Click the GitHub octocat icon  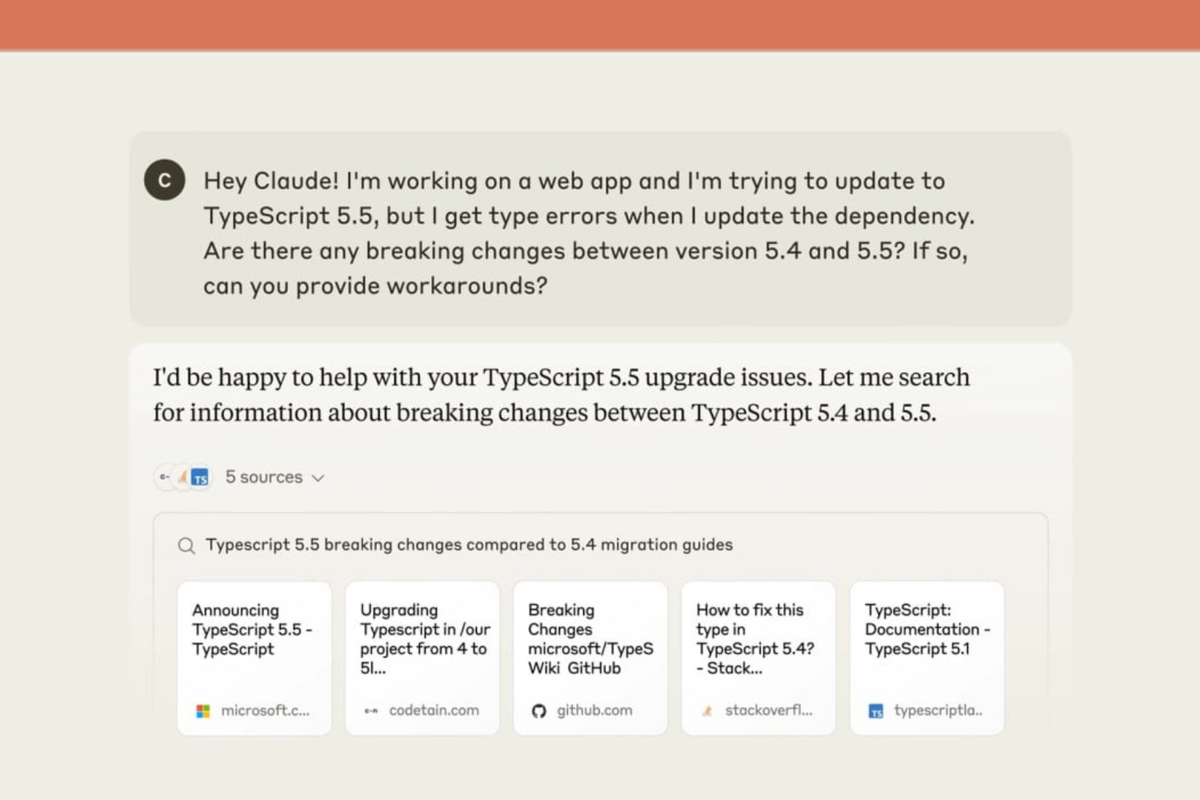pyautogui.click(x=539, y=711)
